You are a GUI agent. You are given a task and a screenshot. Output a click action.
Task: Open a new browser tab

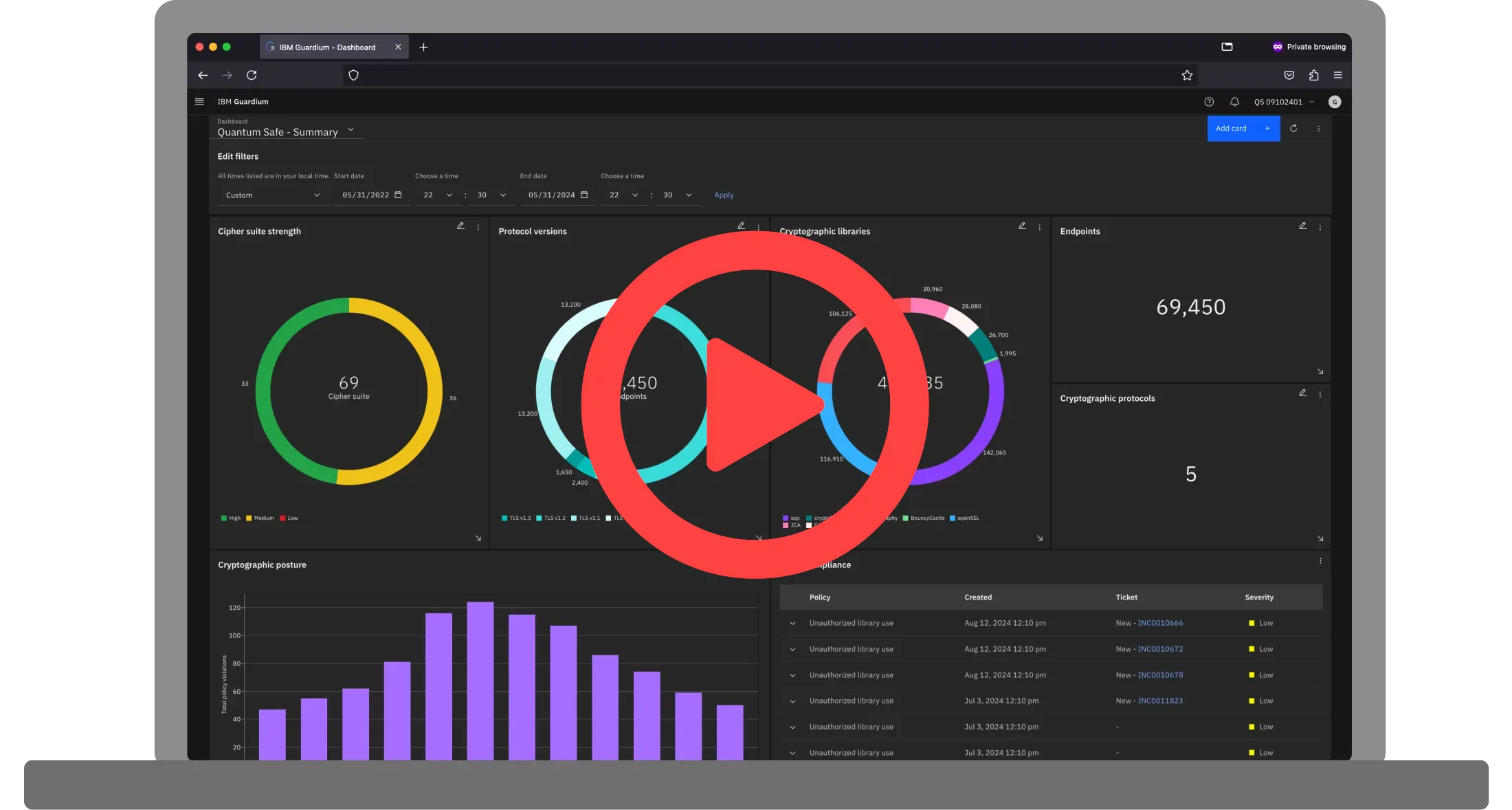423,47
